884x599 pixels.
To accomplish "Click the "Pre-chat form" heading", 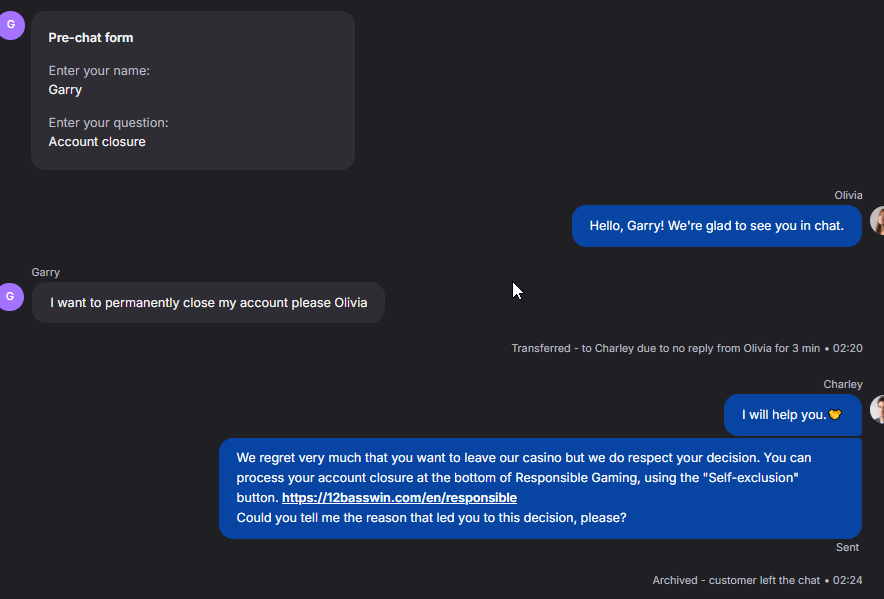I will point(91,37).
